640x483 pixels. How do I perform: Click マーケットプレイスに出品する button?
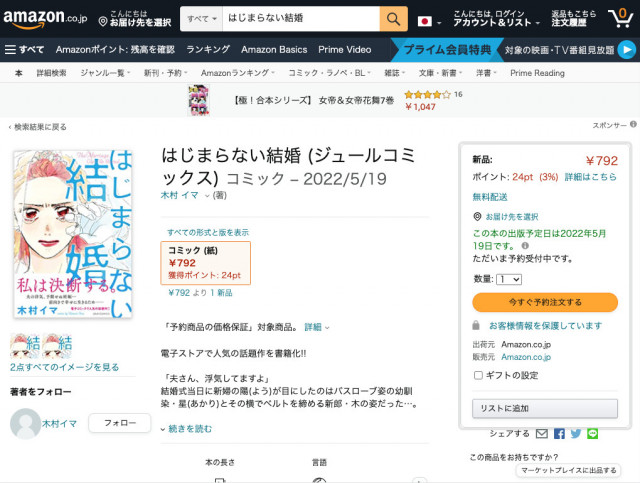point(569,470)
